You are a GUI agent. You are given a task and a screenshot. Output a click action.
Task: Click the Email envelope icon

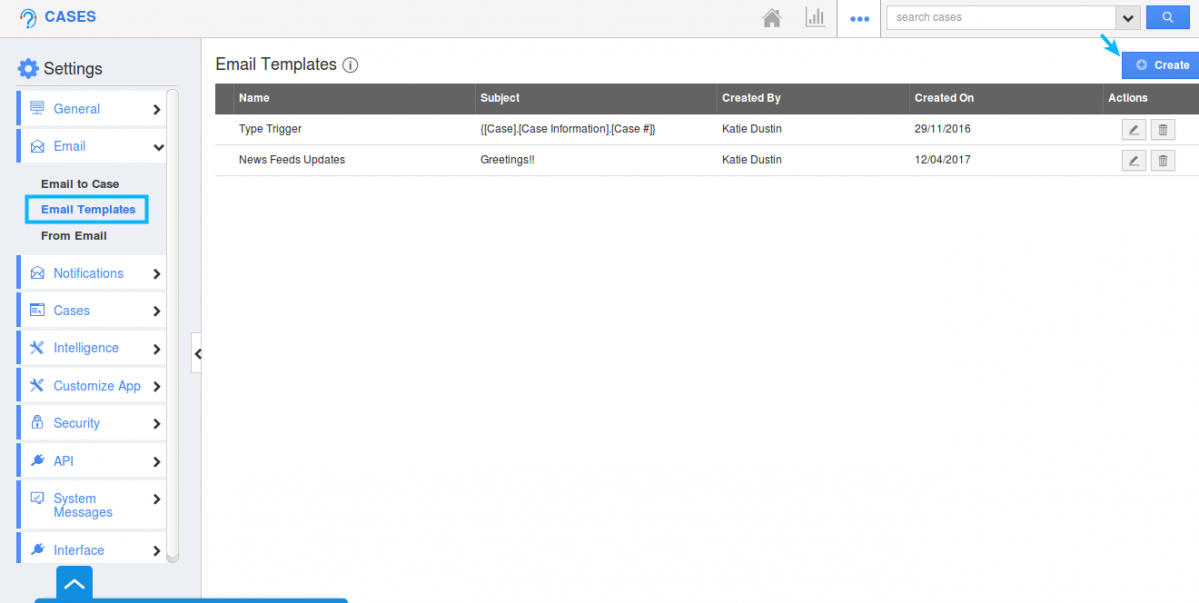(x=37, y=146)
